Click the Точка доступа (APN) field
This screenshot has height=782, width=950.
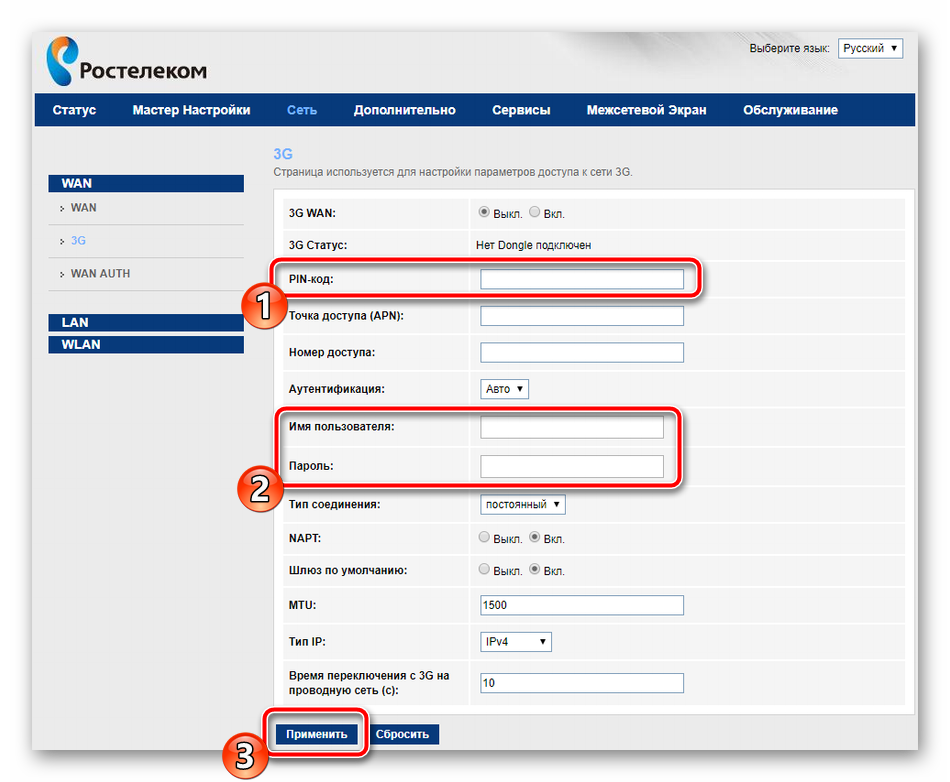pyautogui.click(x=582, y=316)
